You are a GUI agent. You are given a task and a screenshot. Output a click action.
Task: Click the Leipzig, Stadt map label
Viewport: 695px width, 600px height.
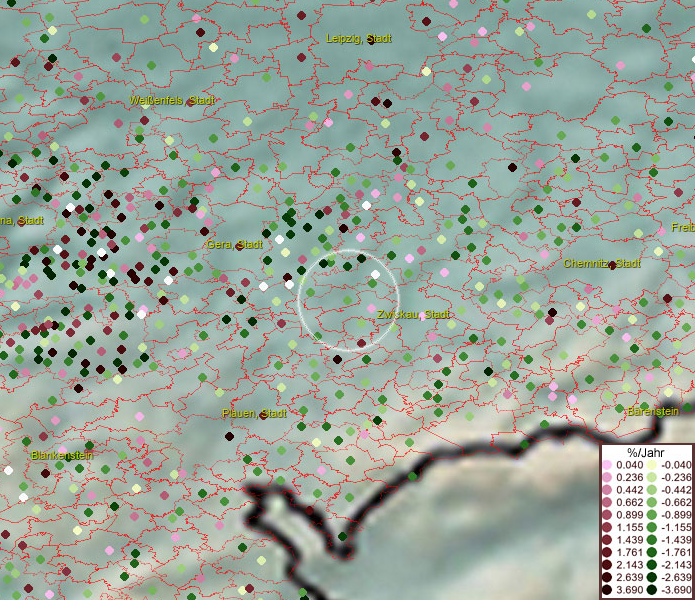click(x=359, y=39)
